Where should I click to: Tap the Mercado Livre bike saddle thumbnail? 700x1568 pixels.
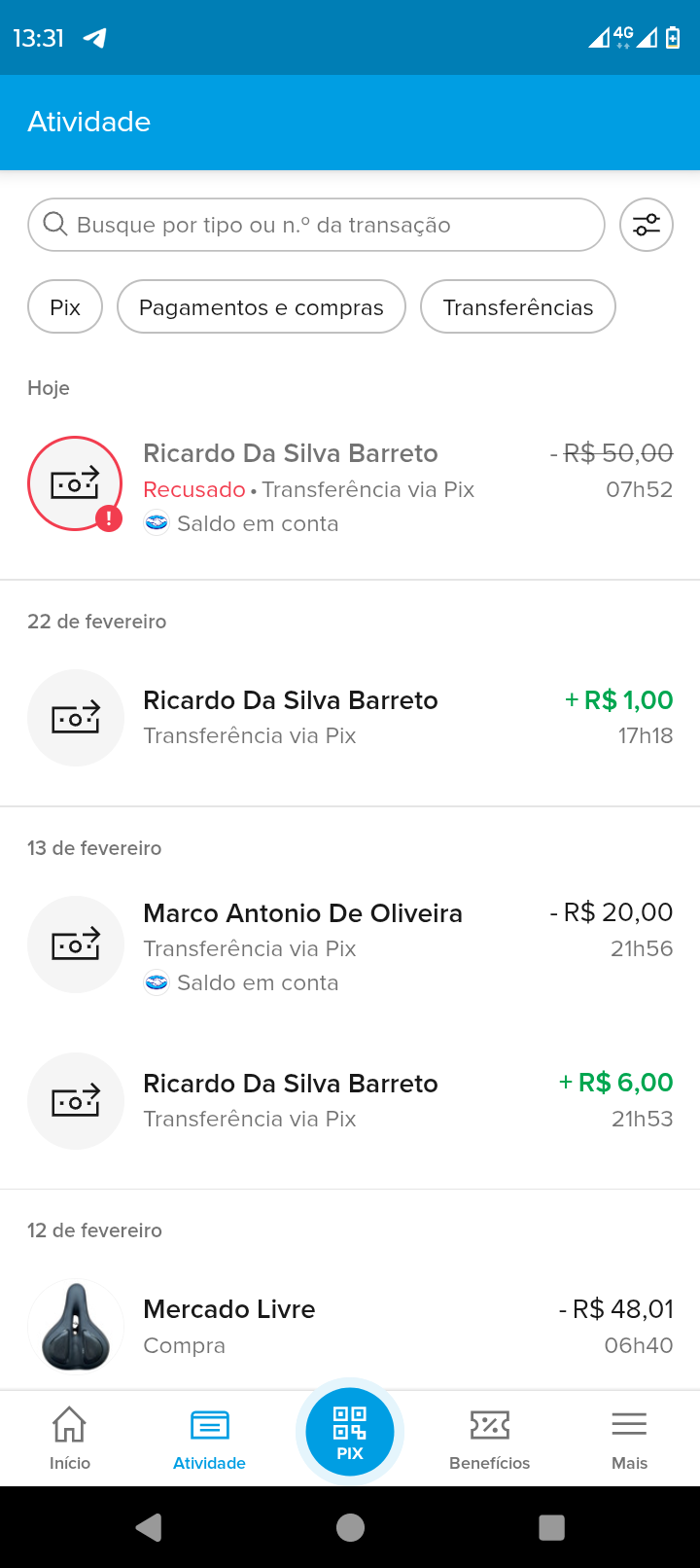point(76,1327)
